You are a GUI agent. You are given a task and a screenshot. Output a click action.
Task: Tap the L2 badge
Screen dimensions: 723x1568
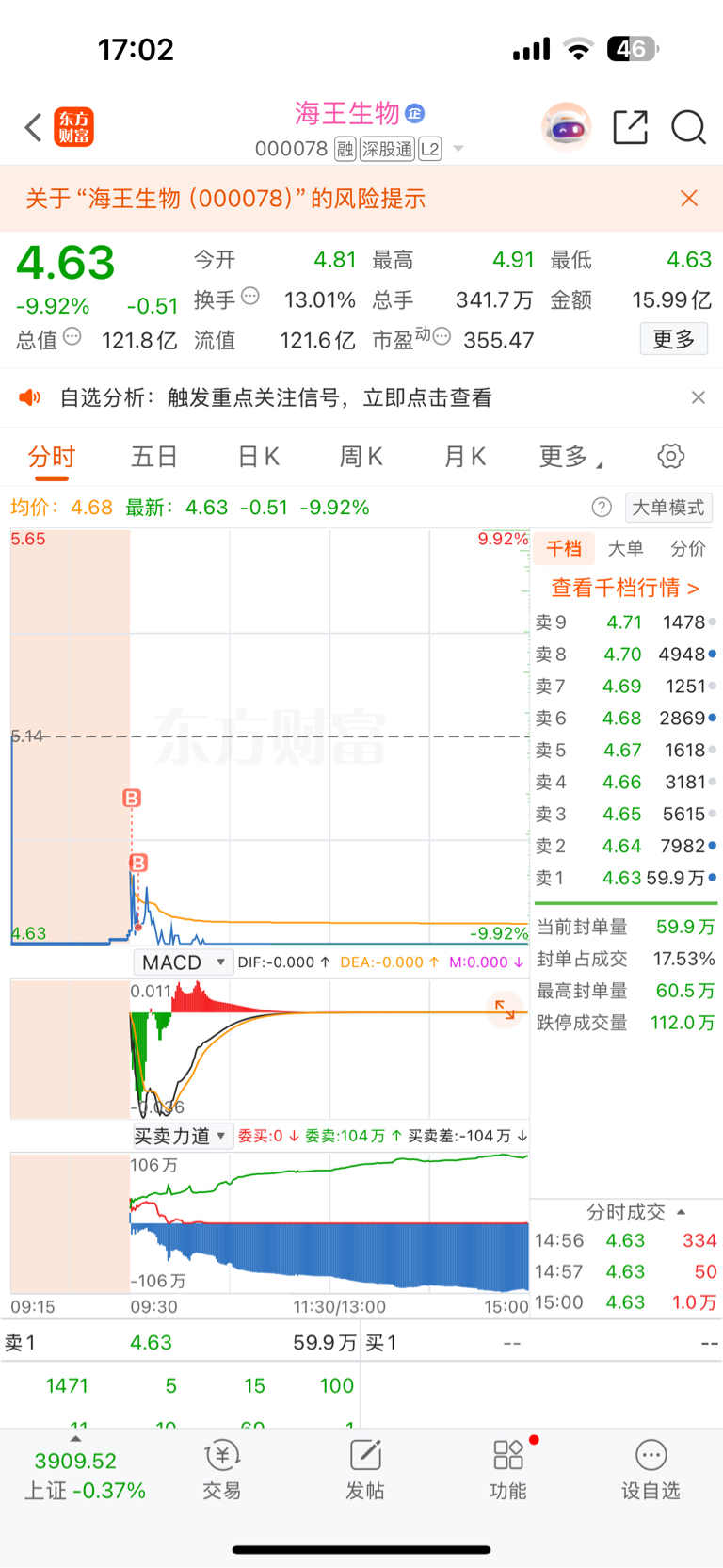430,149
